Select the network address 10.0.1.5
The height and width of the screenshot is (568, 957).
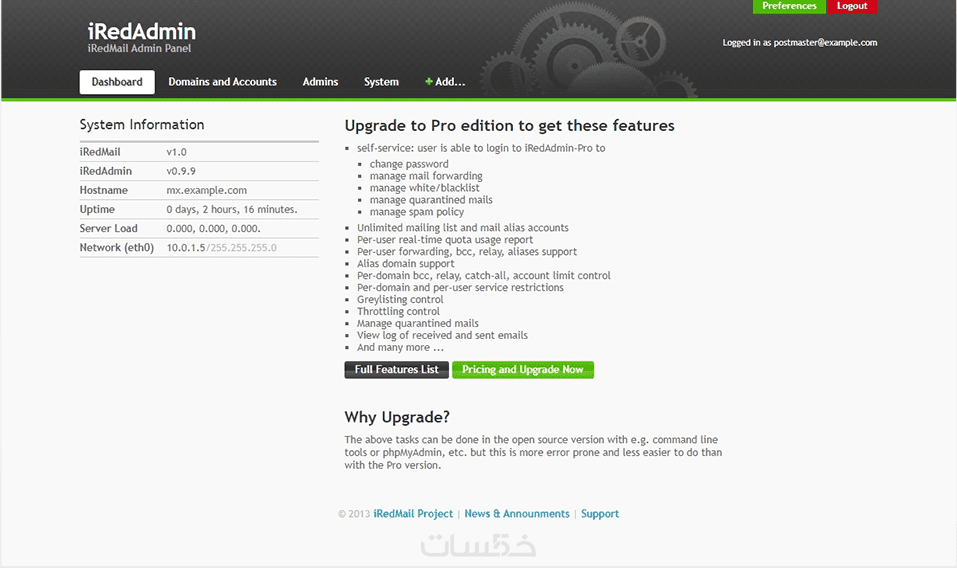[186, 248]
